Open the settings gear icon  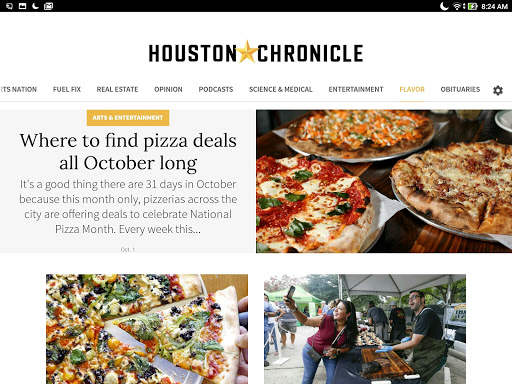498,90
